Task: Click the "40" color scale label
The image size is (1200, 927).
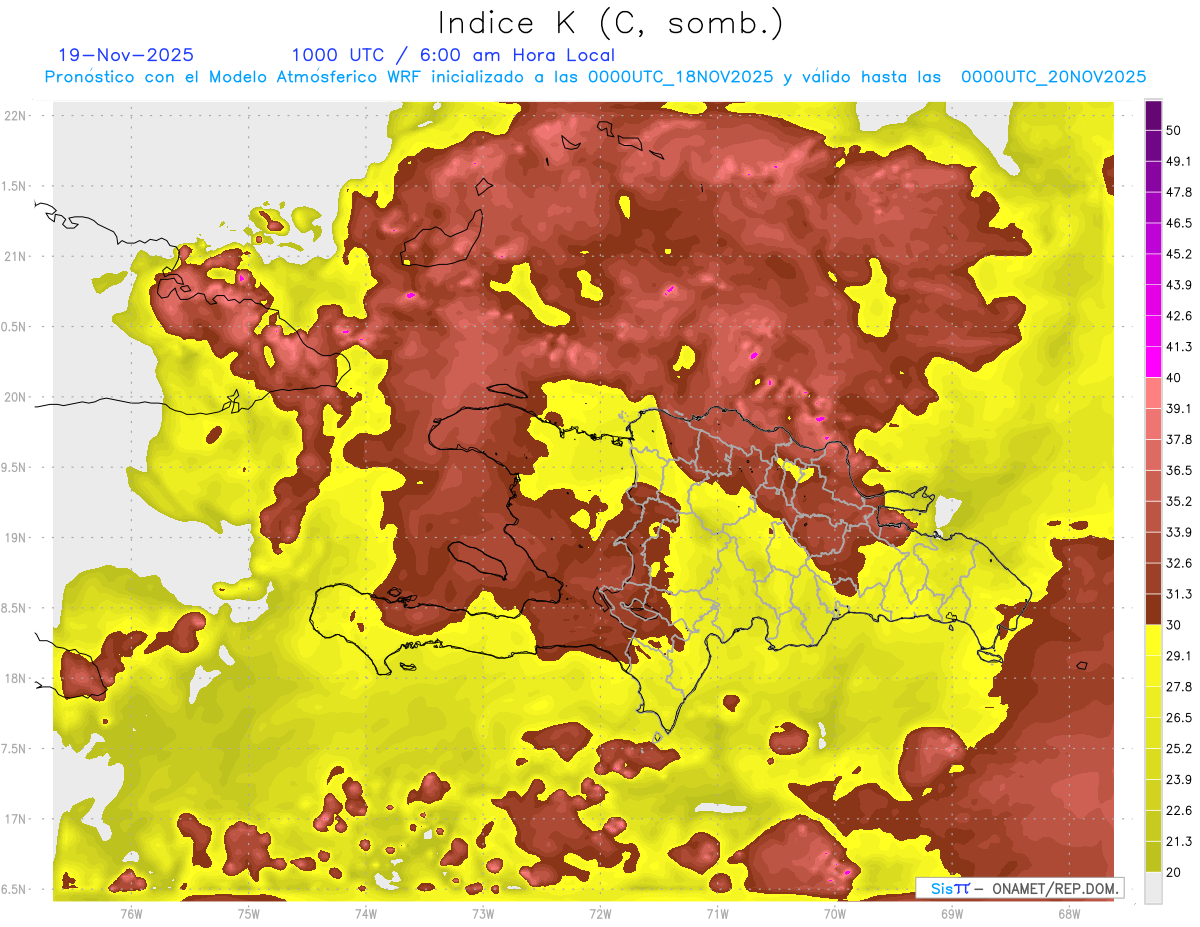Action: tap(1174, 378)
